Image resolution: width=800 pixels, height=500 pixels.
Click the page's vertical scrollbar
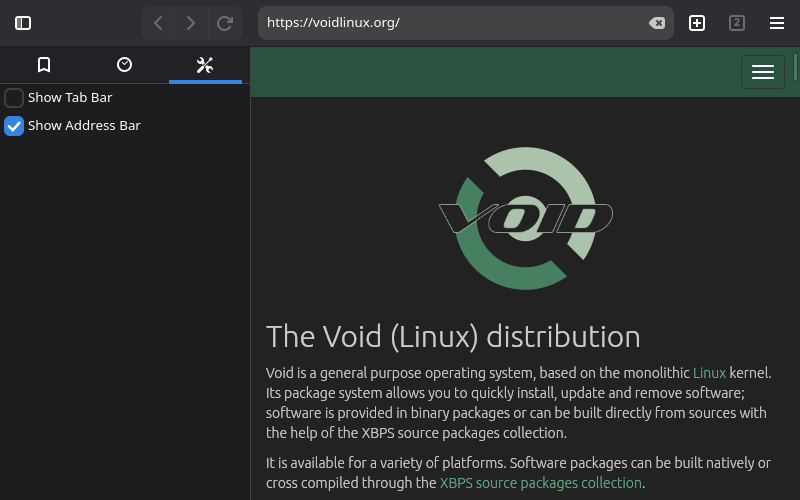796,68
